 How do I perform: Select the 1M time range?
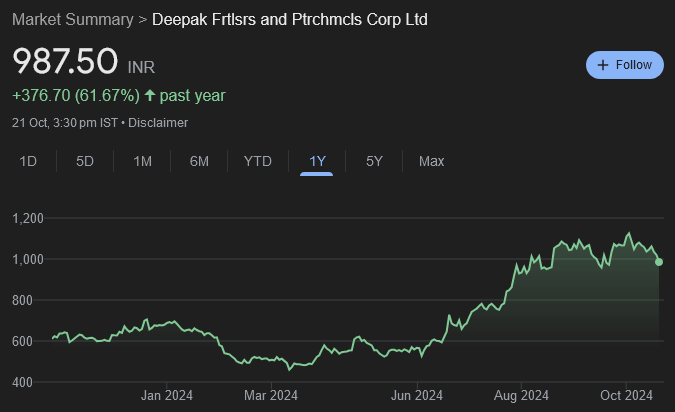tap(142, 161)
